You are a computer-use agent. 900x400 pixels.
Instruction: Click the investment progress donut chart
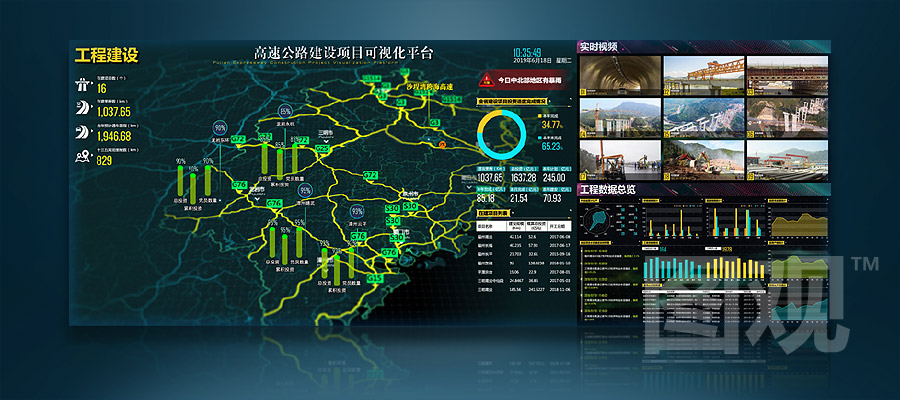[502, 135]
